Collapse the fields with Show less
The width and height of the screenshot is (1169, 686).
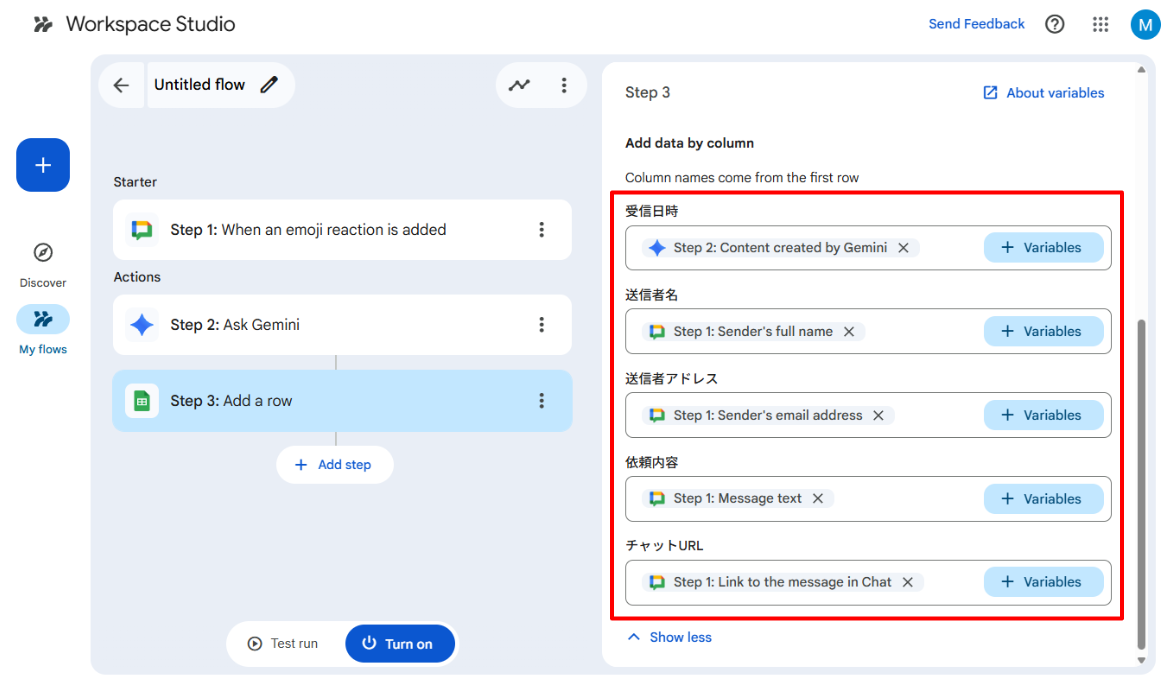pyautogui.click(x=669, y=637)
